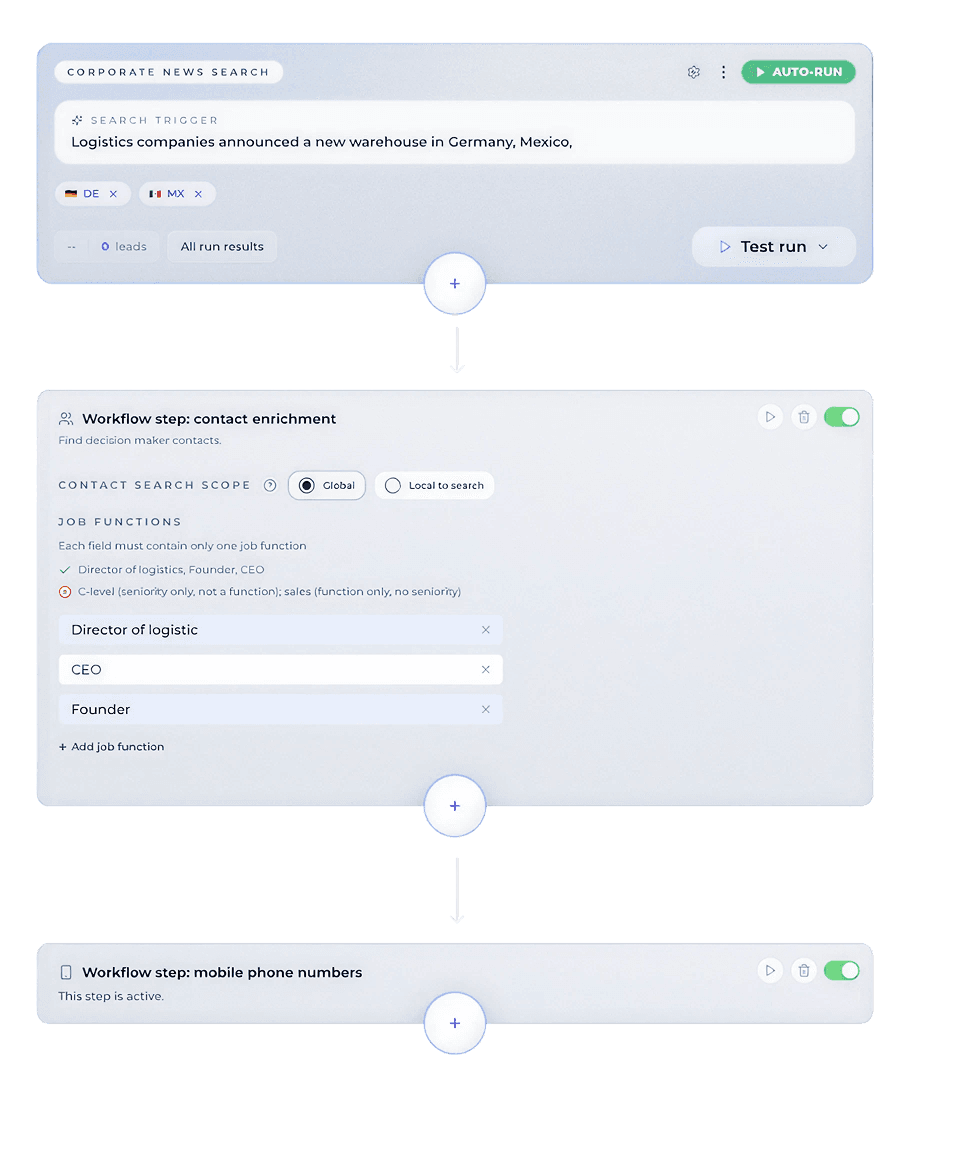Screen dimensions: 957x1156
Task: Click the CEO job function field
Action: (x=270, y=670)
